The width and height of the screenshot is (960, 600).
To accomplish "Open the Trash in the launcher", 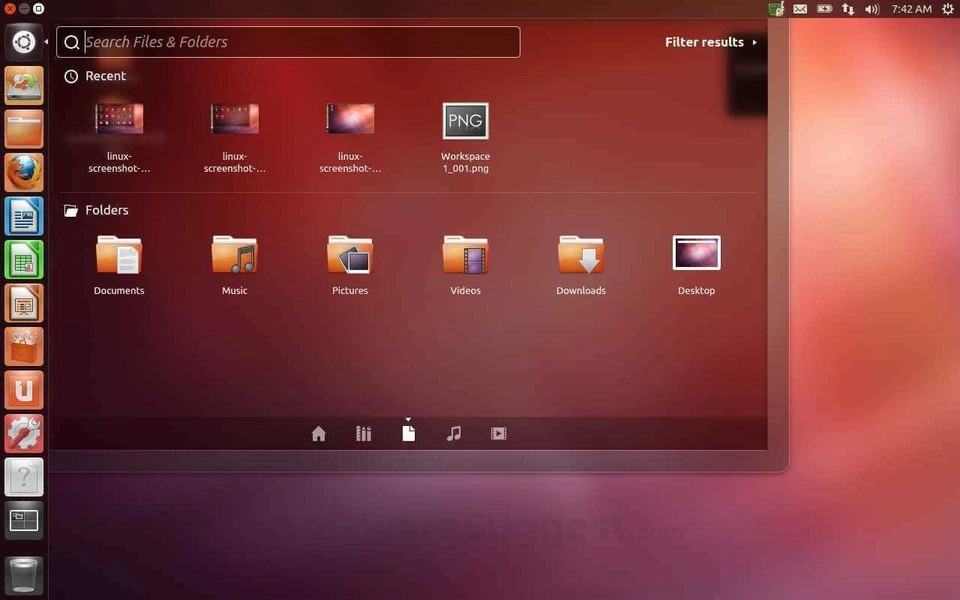I will (23, 575).
